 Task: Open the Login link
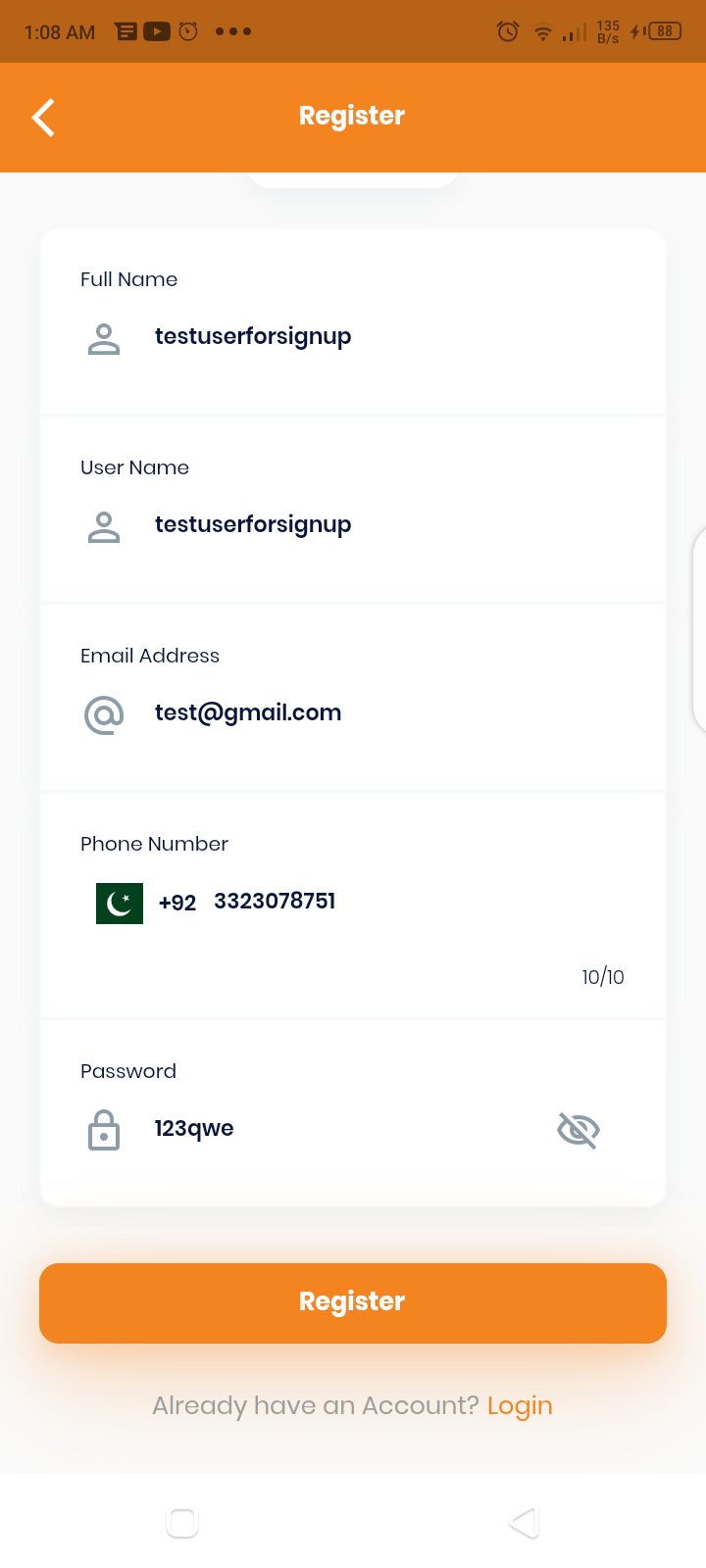pyautogui.click(x=520, y=1405)
